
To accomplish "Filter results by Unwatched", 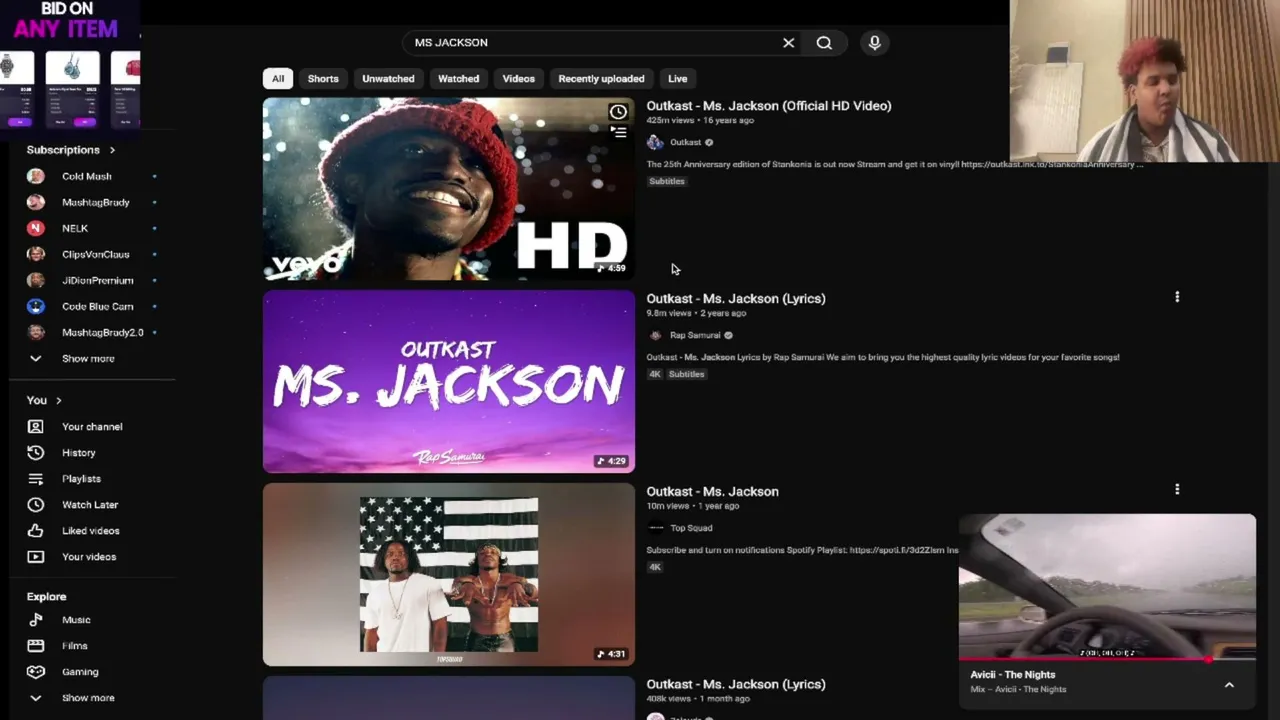I will [388, 79].
